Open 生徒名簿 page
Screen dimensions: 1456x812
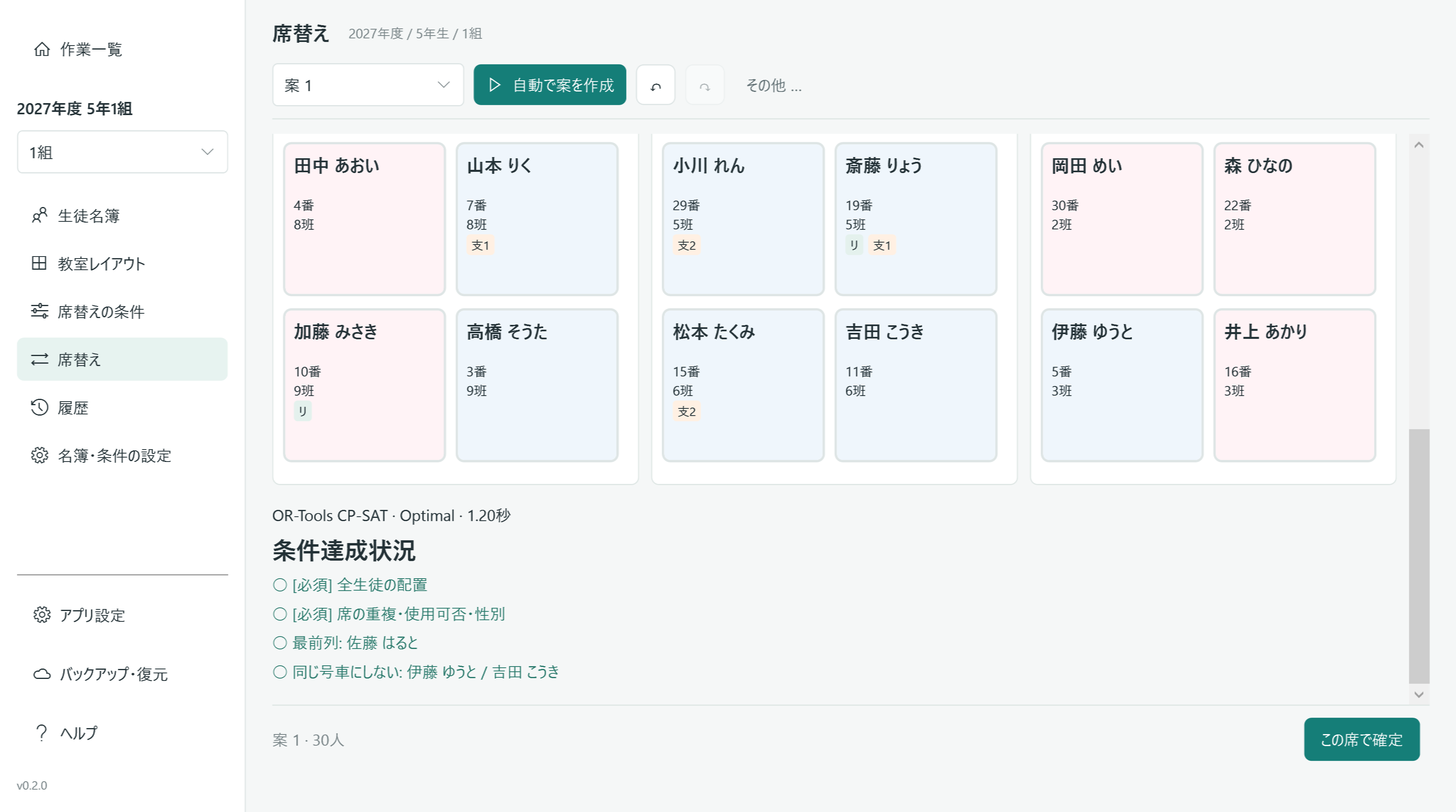pyautogui.click(x=123, y=215)
